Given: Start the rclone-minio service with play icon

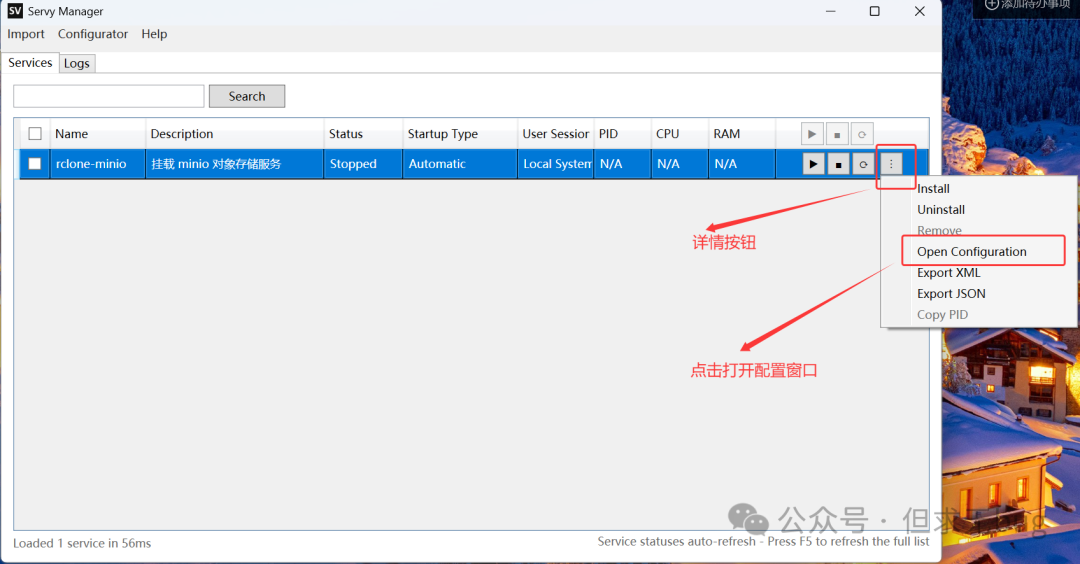Looking at the screenshot, I should tap(813, 164).
